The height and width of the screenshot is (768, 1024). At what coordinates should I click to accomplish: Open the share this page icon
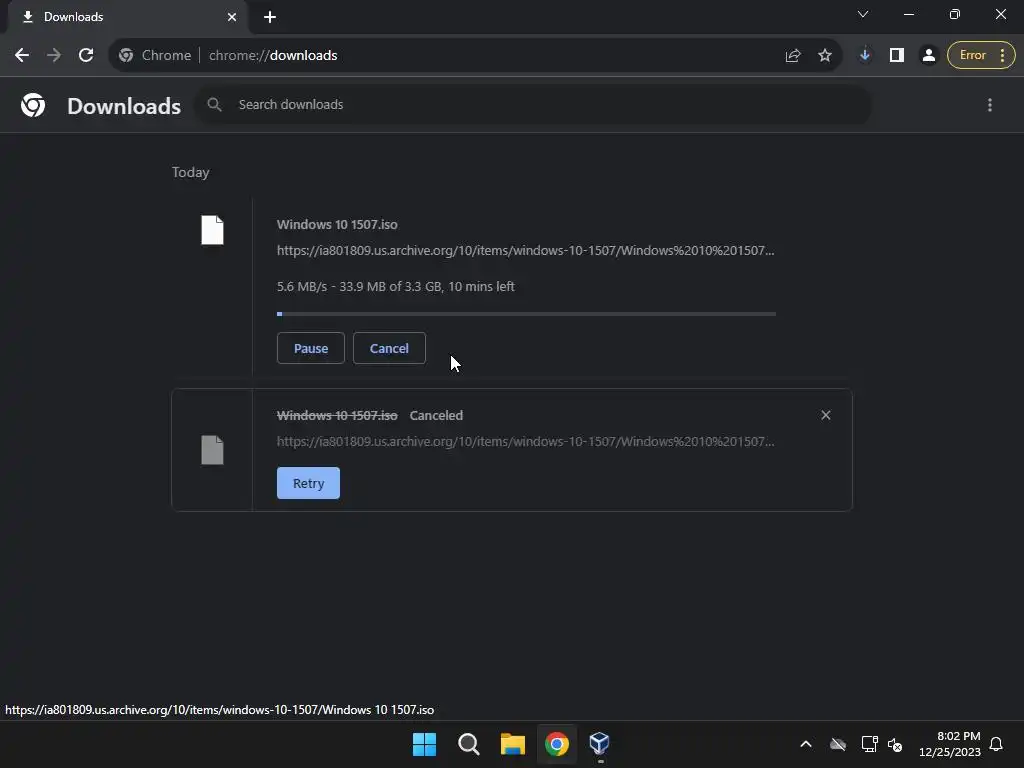[x=793, y=56]
